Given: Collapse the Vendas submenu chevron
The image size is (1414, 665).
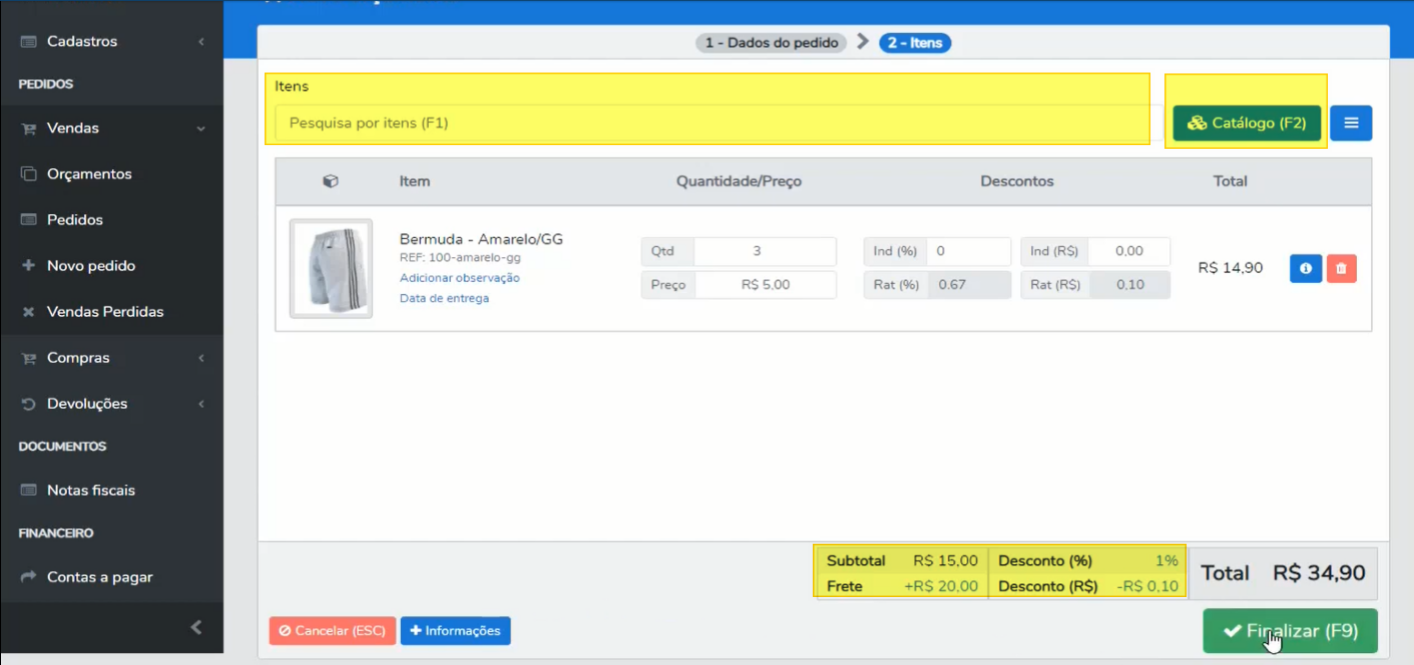Looking at the screenshot, I should (x=201, y=128).
